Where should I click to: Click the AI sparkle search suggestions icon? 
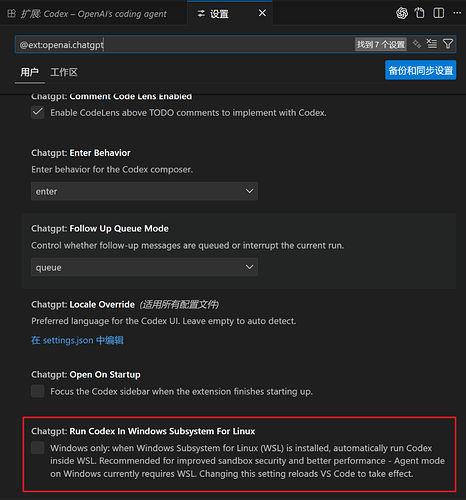tap(417, 44)
